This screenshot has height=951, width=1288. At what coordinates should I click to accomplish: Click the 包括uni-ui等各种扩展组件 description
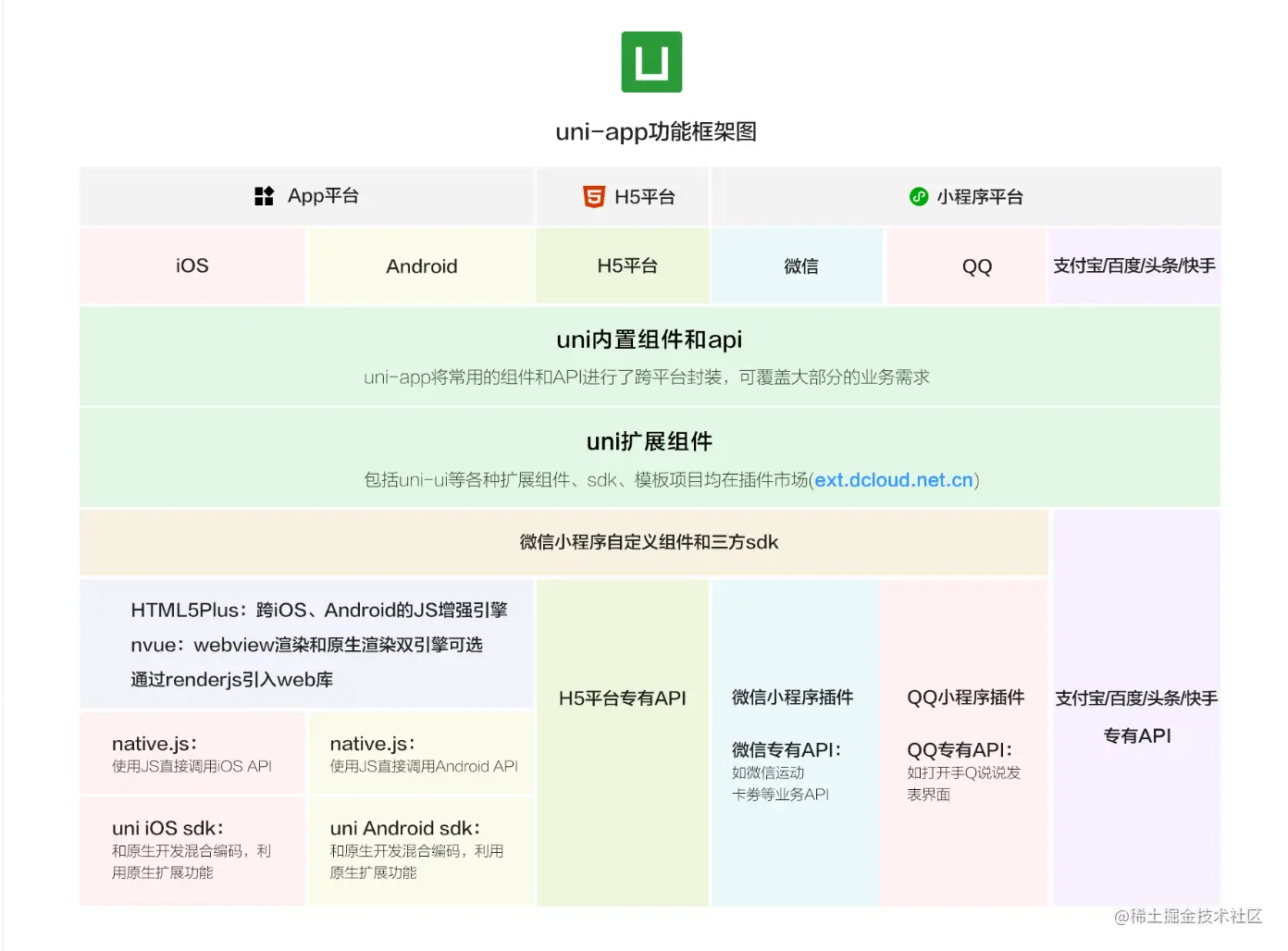pos(671,480)
